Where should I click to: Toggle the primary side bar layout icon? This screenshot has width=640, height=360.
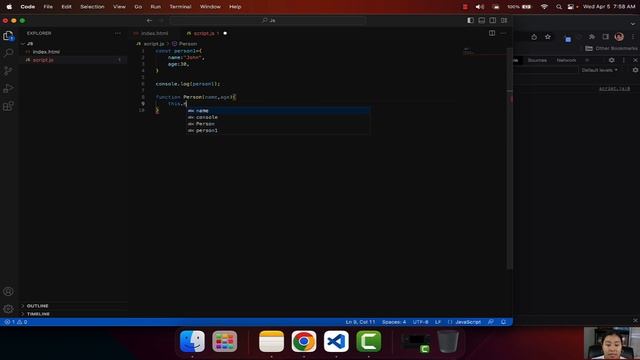click(x=471, y=20)
